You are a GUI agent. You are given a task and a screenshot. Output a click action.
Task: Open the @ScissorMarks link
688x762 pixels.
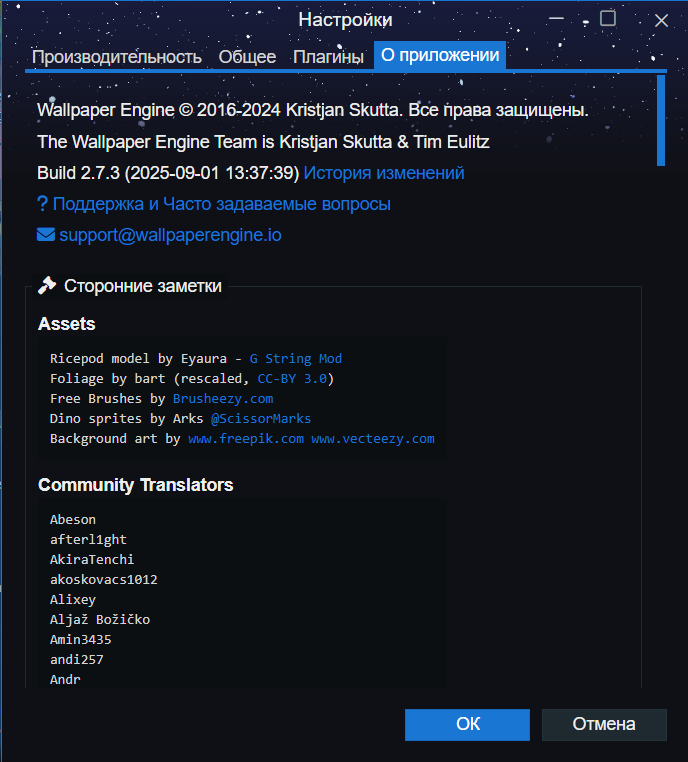point(261,418)
